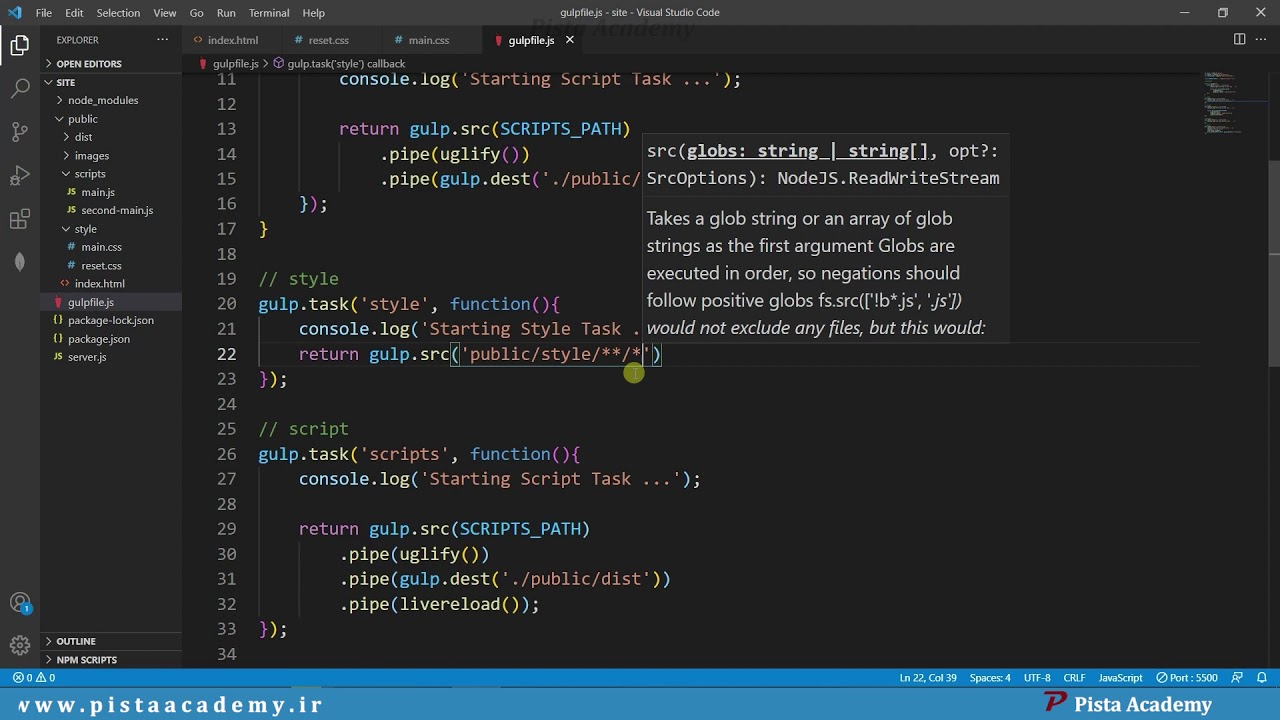Open the Terminal menu
This screenshot has width=1280, height=720.
pos(269,13)
